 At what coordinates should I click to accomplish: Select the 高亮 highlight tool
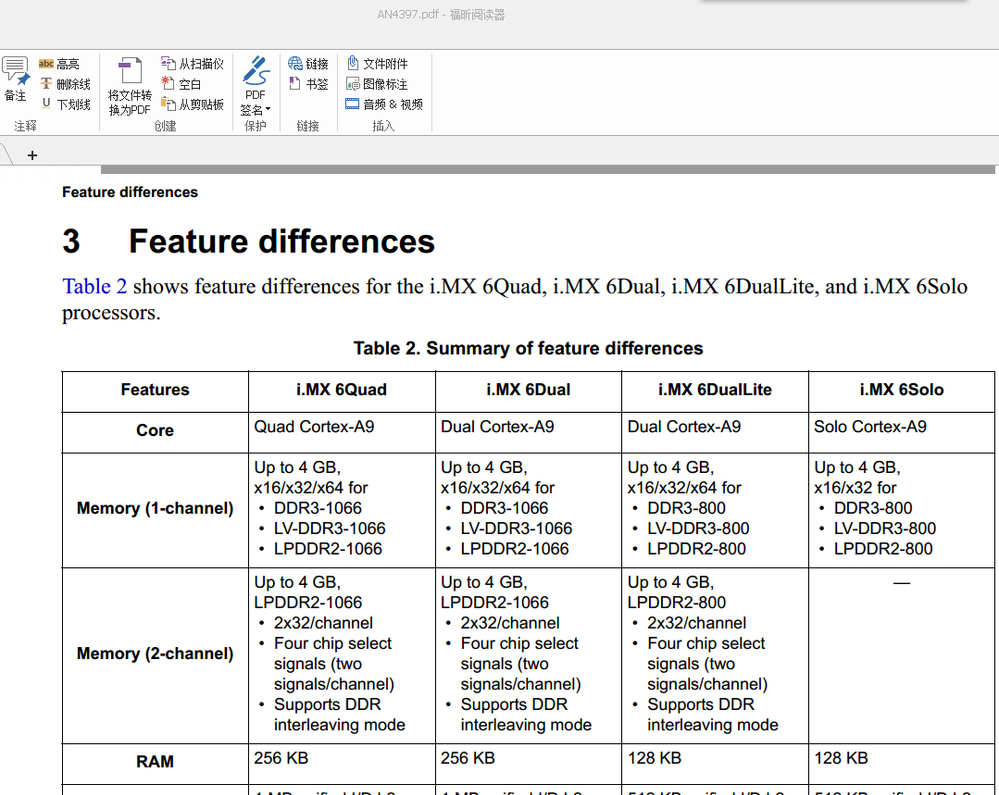coord(59,64)
